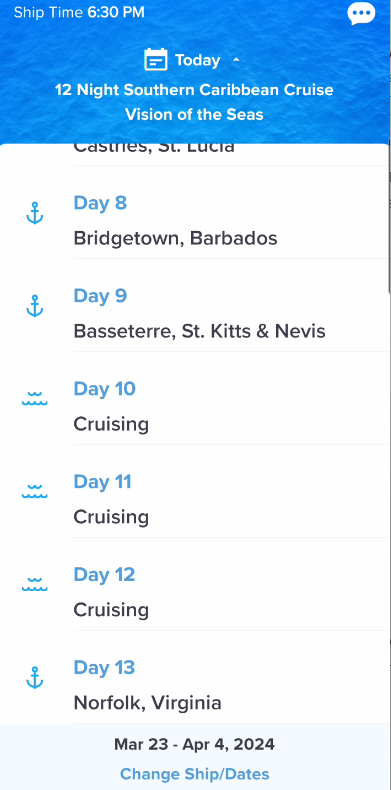Click the anchor icon for Day 13
Screen dimensions: 391x790
coord(35,677)
